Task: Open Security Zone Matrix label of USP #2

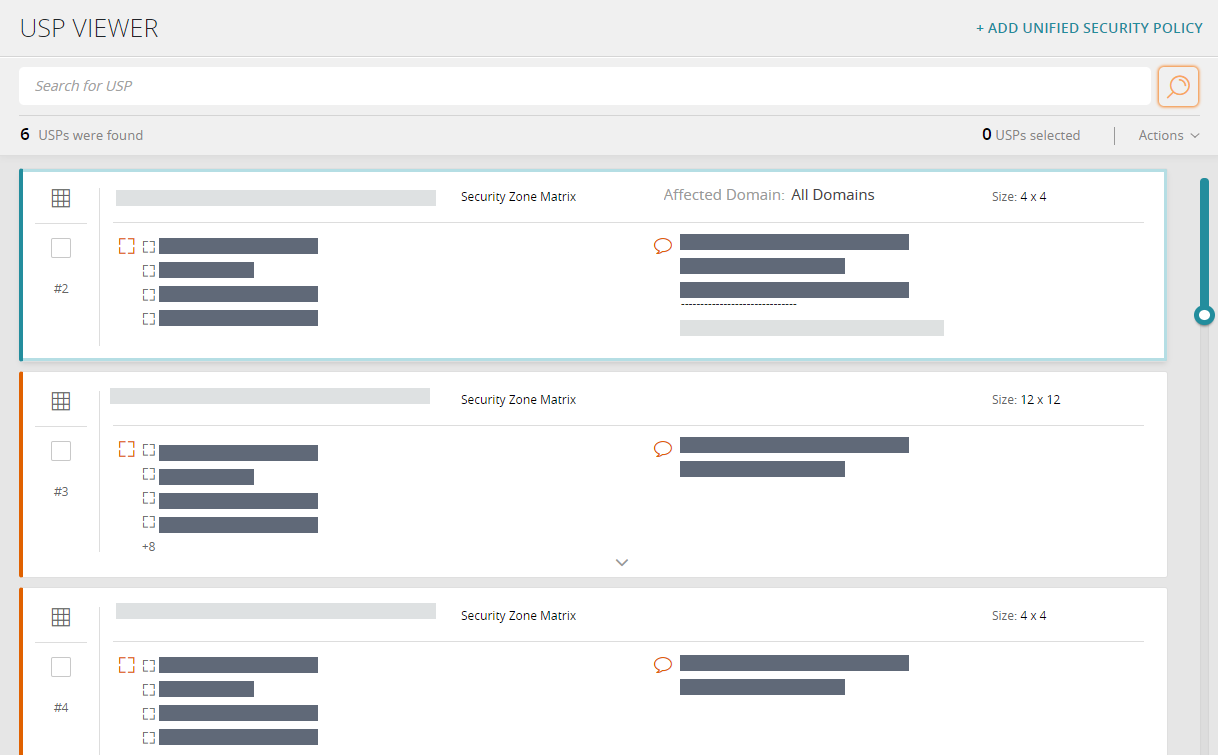Action: coord(518,197)
